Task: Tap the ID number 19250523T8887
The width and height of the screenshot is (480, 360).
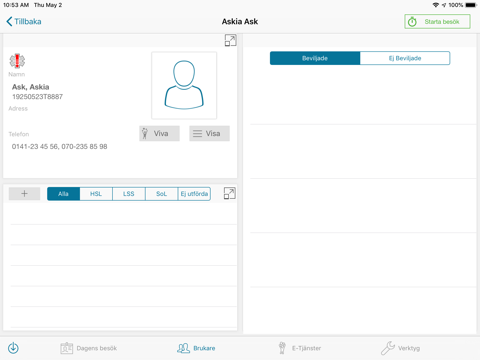Action: coord(37,97)
